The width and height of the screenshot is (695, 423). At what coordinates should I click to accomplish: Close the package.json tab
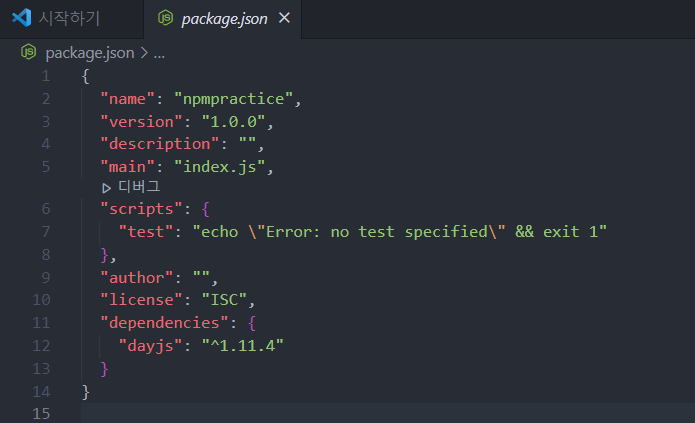pyautogui.click(x=284, y=18)
